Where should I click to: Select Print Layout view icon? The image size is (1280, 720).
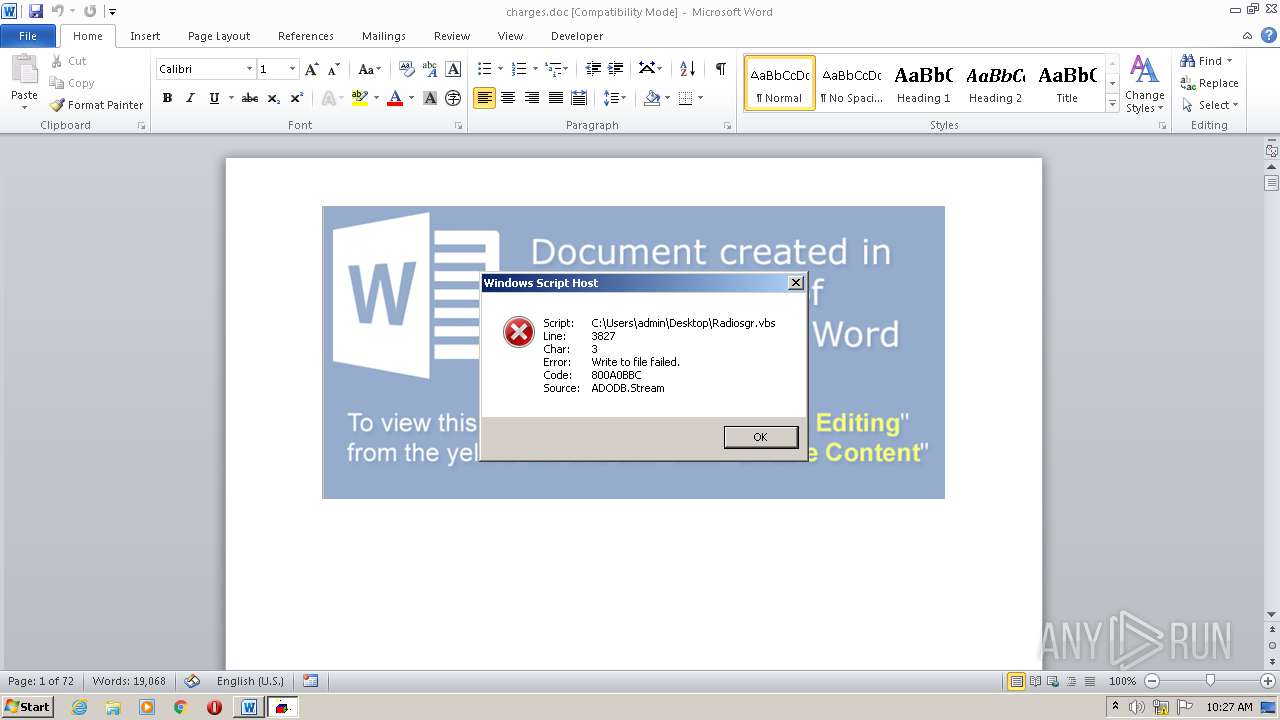1016,681
